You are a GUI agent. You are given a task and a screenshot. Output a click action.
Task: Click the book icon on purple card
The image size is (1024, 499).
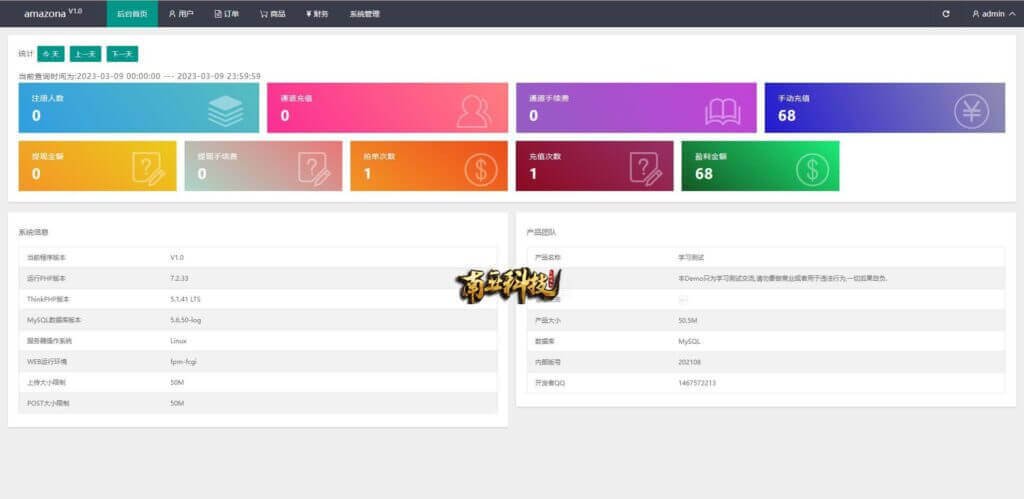point(722,110)
